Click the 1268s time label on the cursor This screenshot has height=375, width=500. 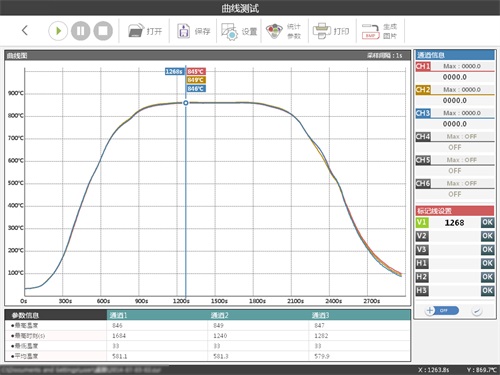pos(174,71)
